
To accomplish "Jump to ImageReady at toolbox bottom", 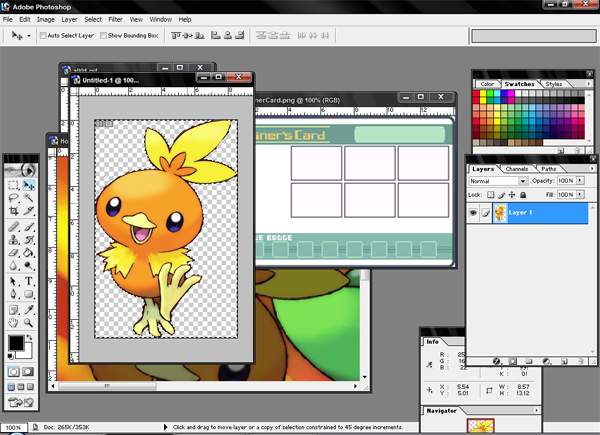I will point(21,402).
